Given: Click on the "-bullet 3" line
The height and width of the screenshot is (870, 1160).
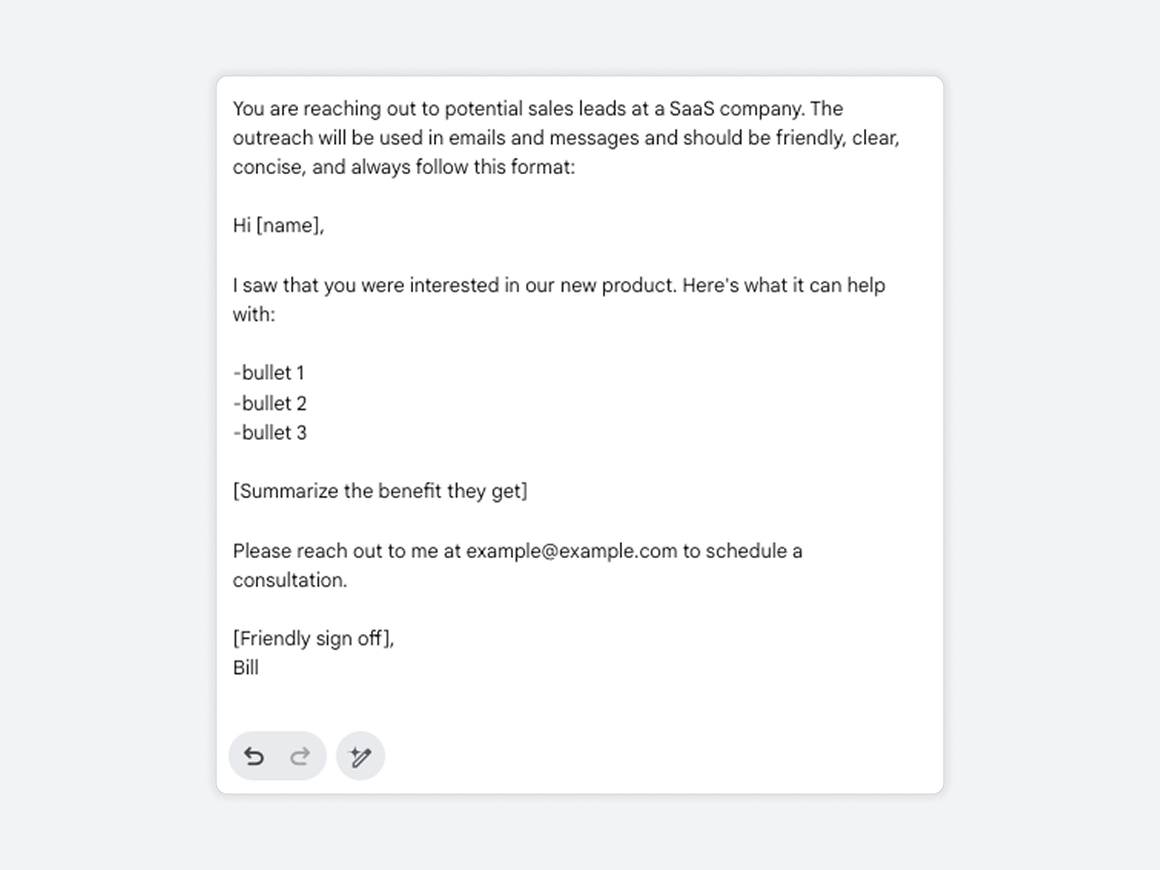Looking at the screenshot, I should 269,433.
